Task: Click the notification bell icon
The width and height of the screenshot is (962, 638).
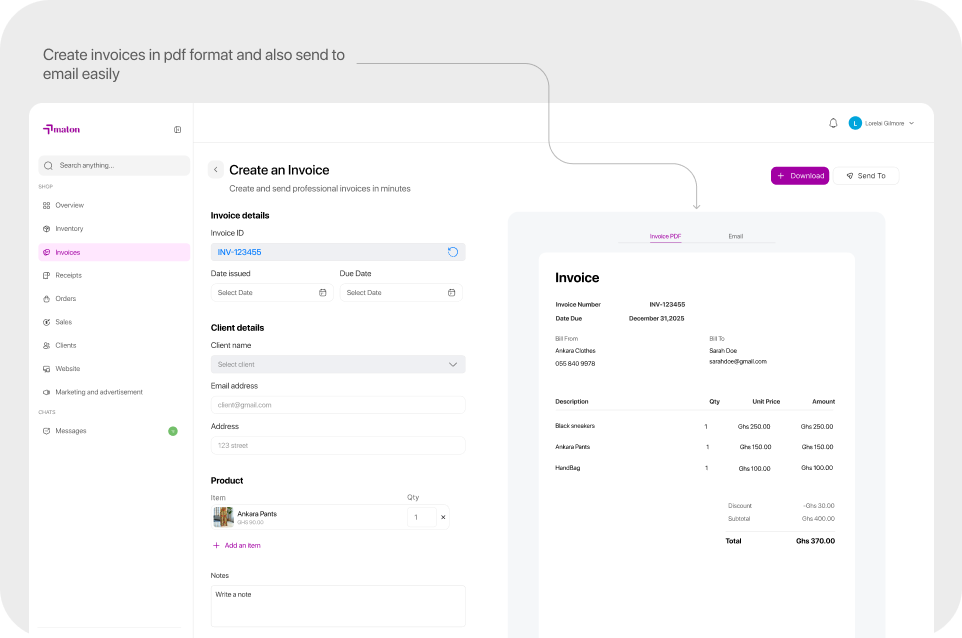Action: coord(833,123)
